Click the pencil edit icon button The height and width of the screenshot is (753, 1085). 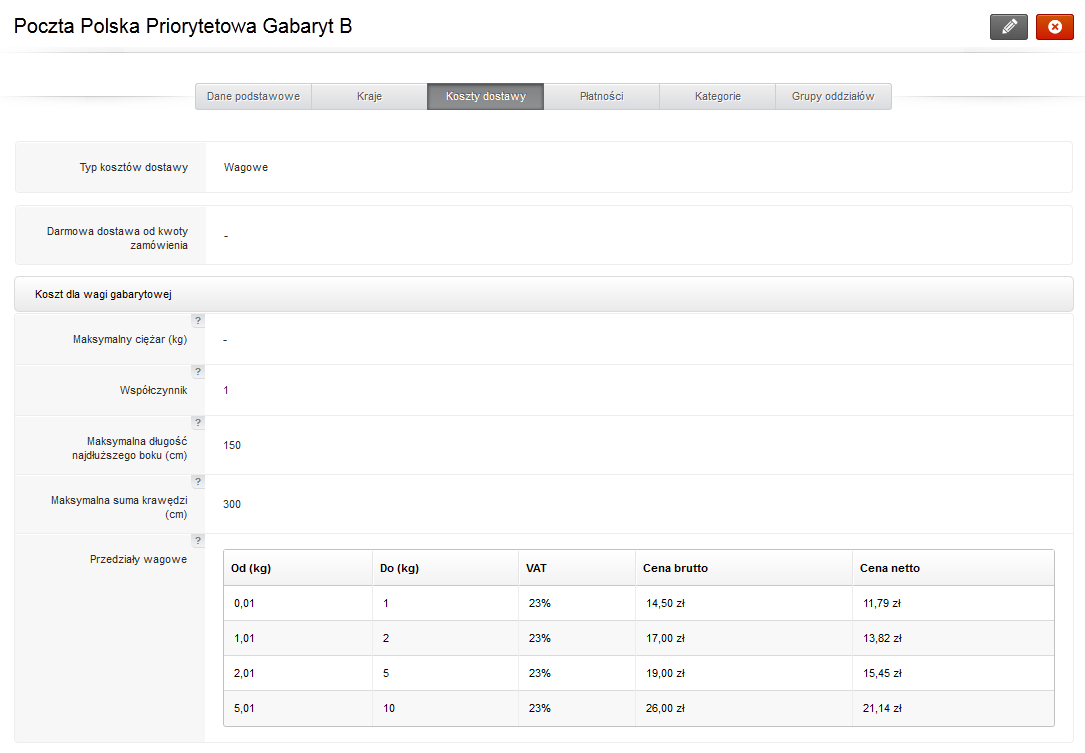[x=1008, y=27]
